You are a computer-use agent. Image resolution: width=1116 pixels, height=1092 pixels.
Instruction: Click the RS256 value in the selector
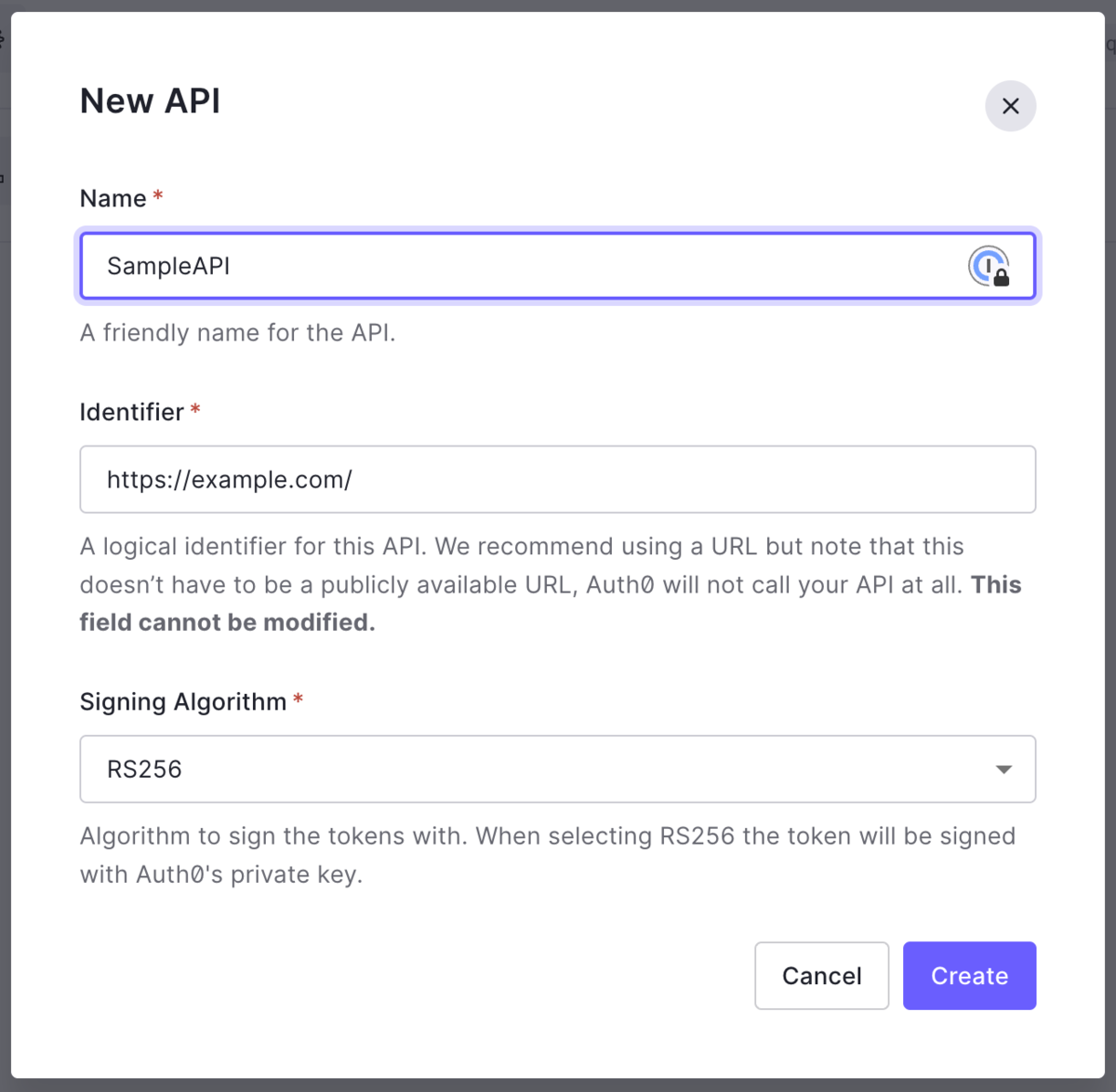coord(144,769)
